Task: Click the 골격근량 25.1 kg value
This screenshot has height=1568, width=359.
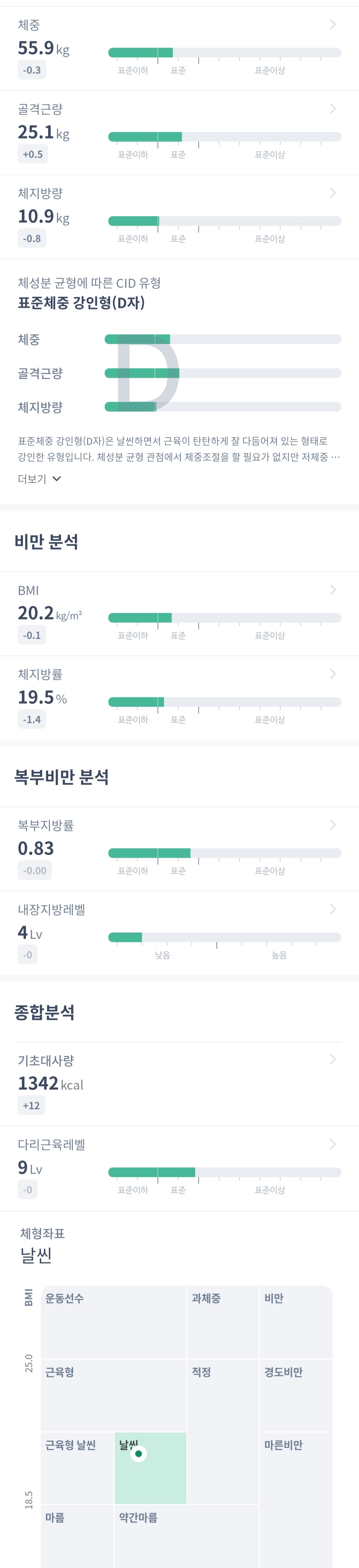Action: pyautogui.click(x=43, y=132)
